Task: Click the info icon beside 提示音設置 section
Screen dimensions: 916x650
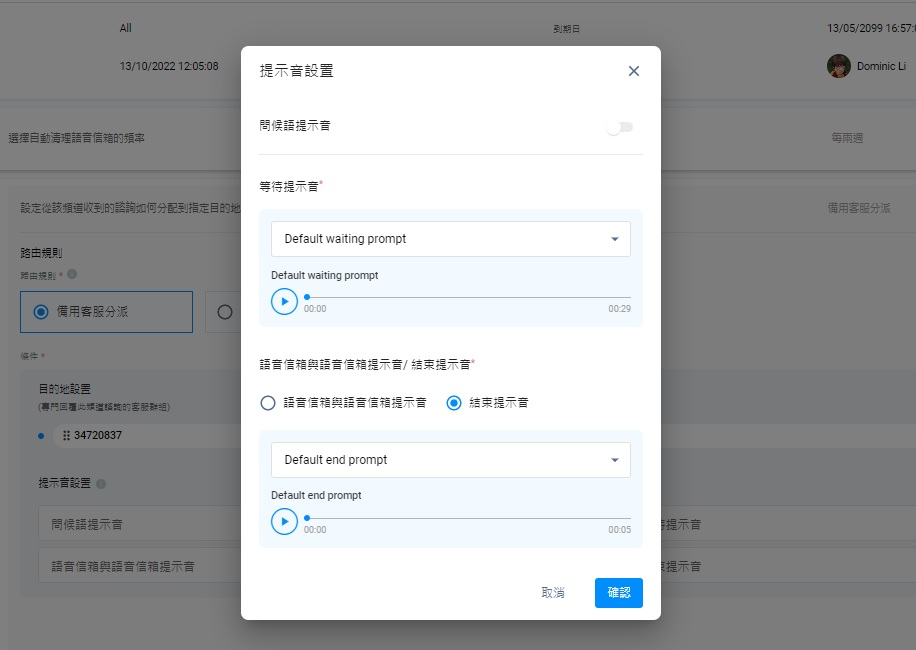Action: click(x=101, y=484)
